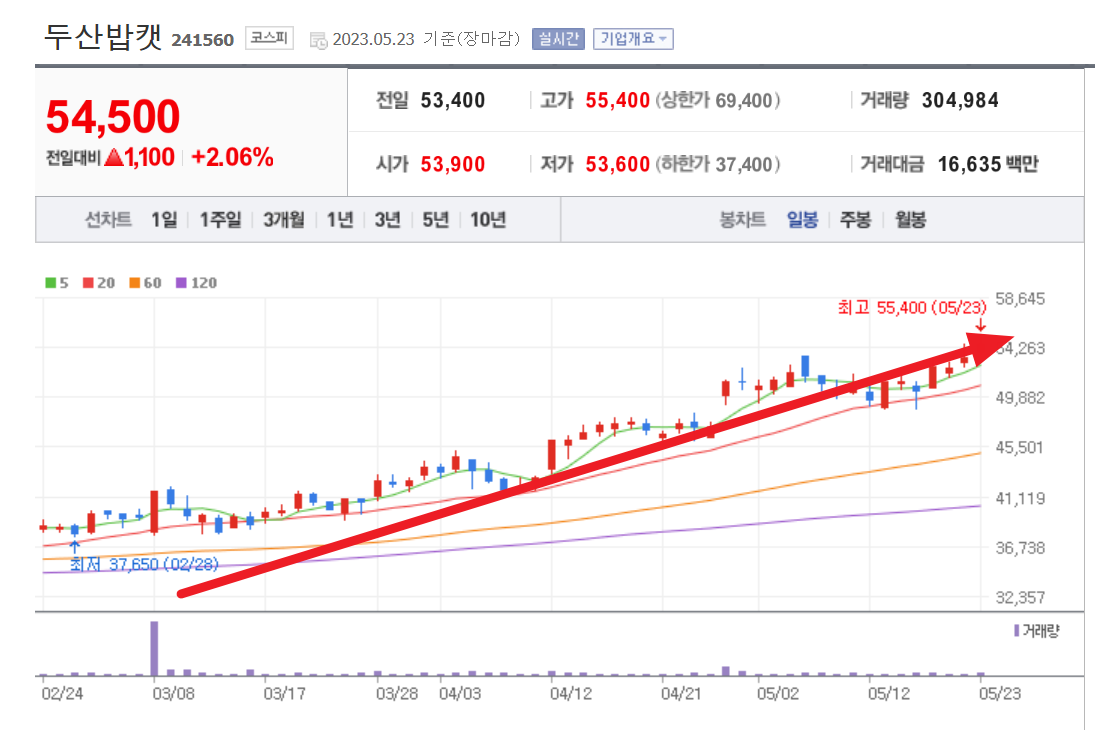Select the 5년 line chart tab
Image resolution: width=1095 pixels, height=730 pixels.
436,220
